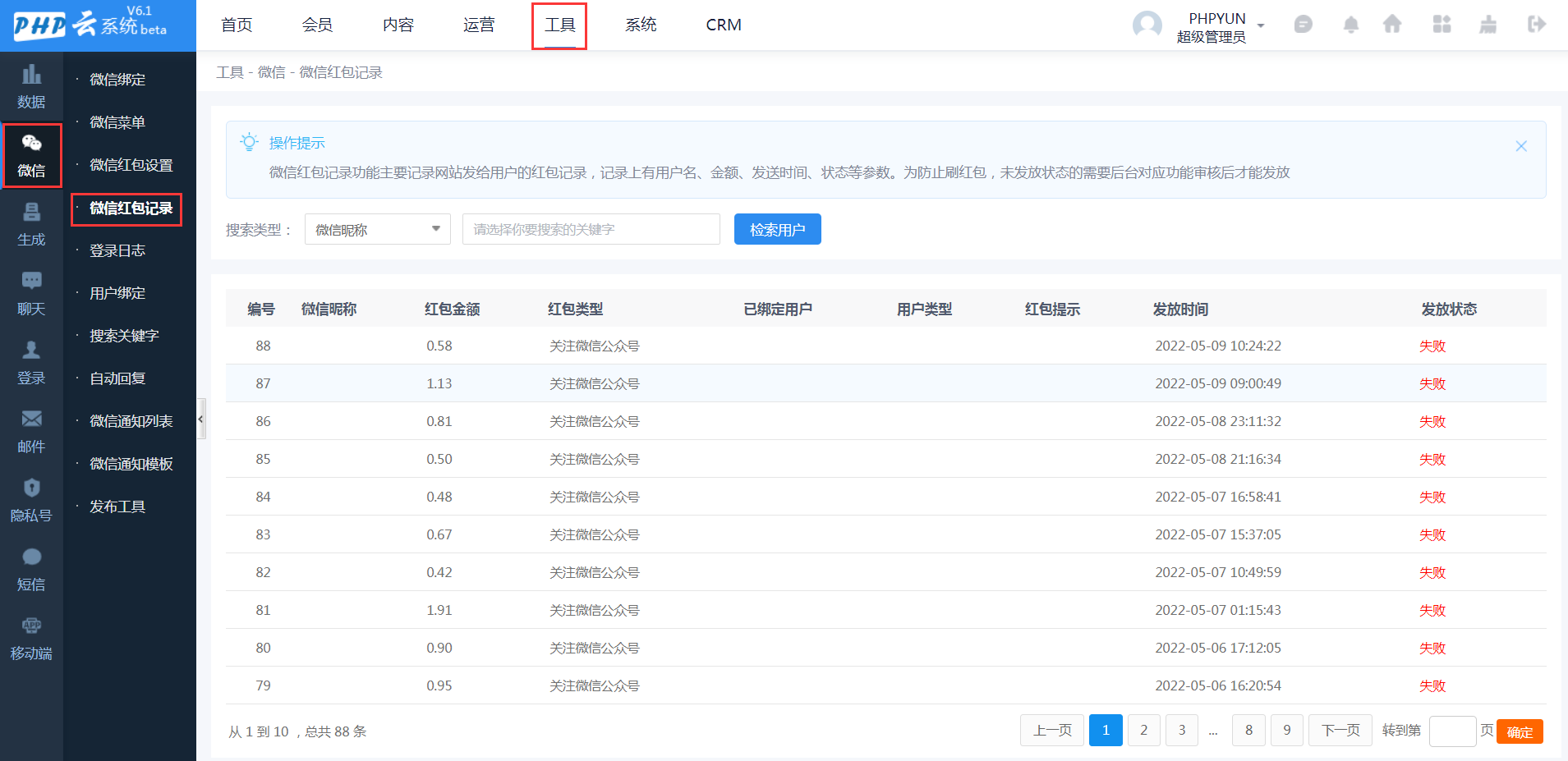
Task: Open the four-squares grid icon
Action: pos(1442,25)
